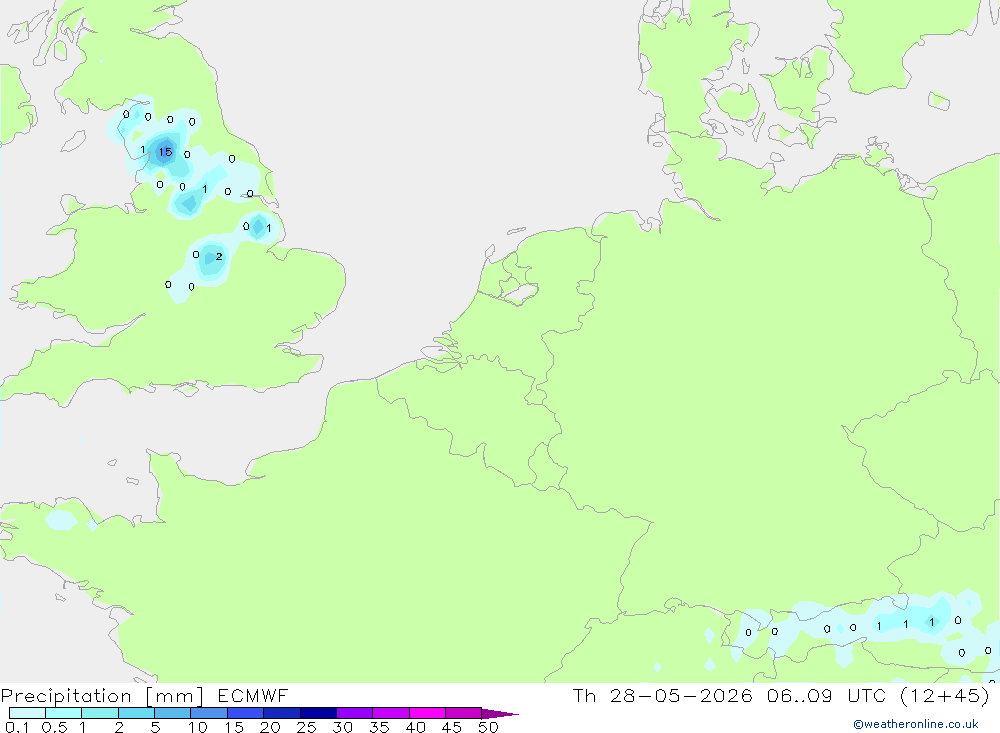Select the 1–2 mm legend color swatch
Screen dimensions: 1000x733
(100, 713)
